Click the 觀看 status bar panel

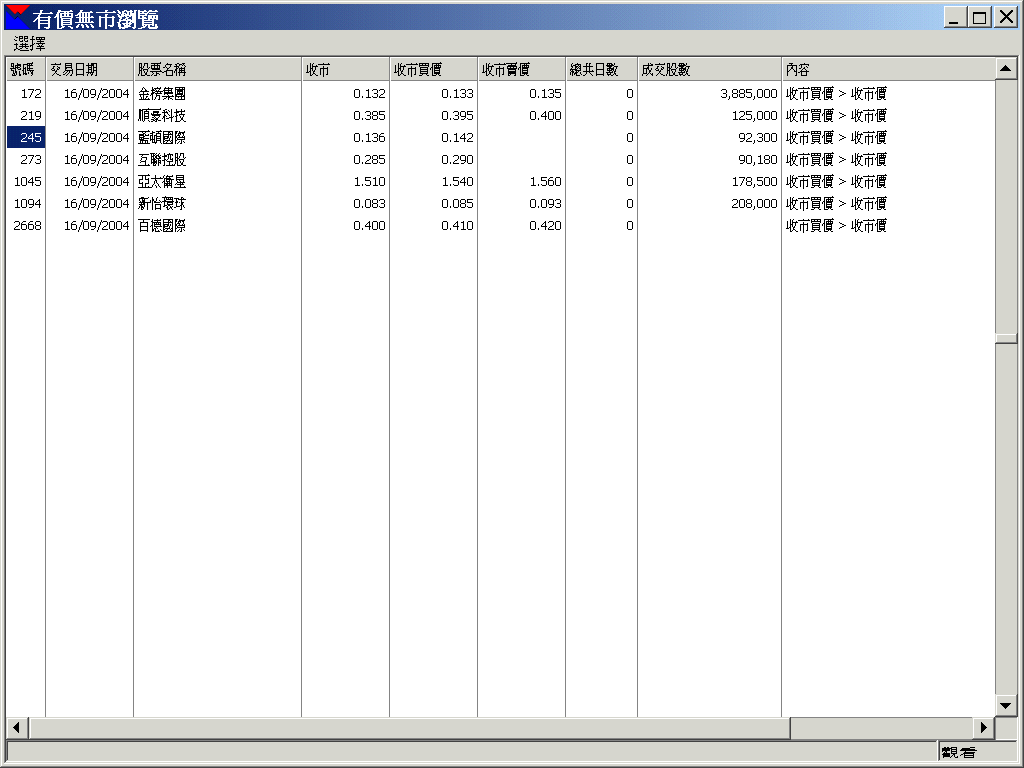(x=977, y=752)
